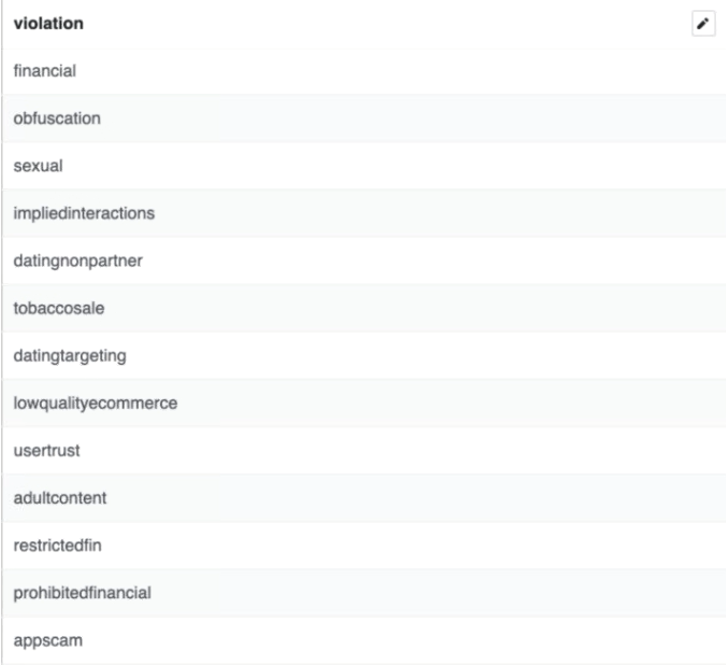This screenshot has height=667, width=726.
Task: Click the datingnonpartner entry
Action: click(364, 261)
